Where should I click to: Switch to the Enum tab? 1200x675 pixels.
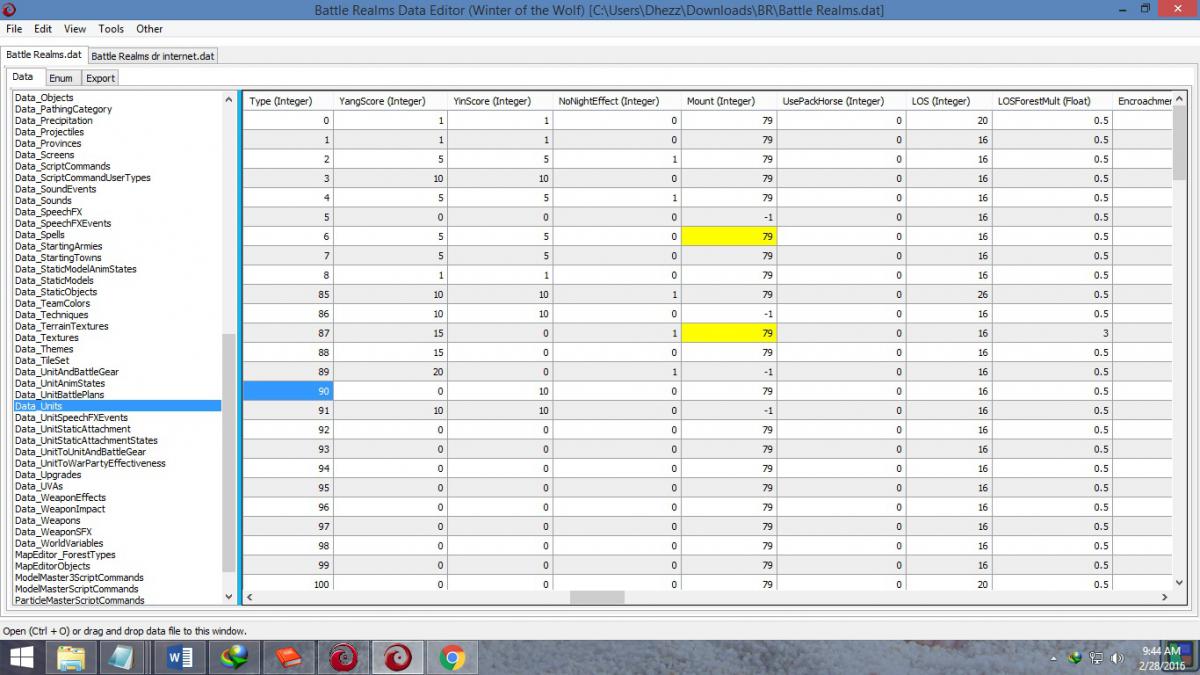click(60, 78)
